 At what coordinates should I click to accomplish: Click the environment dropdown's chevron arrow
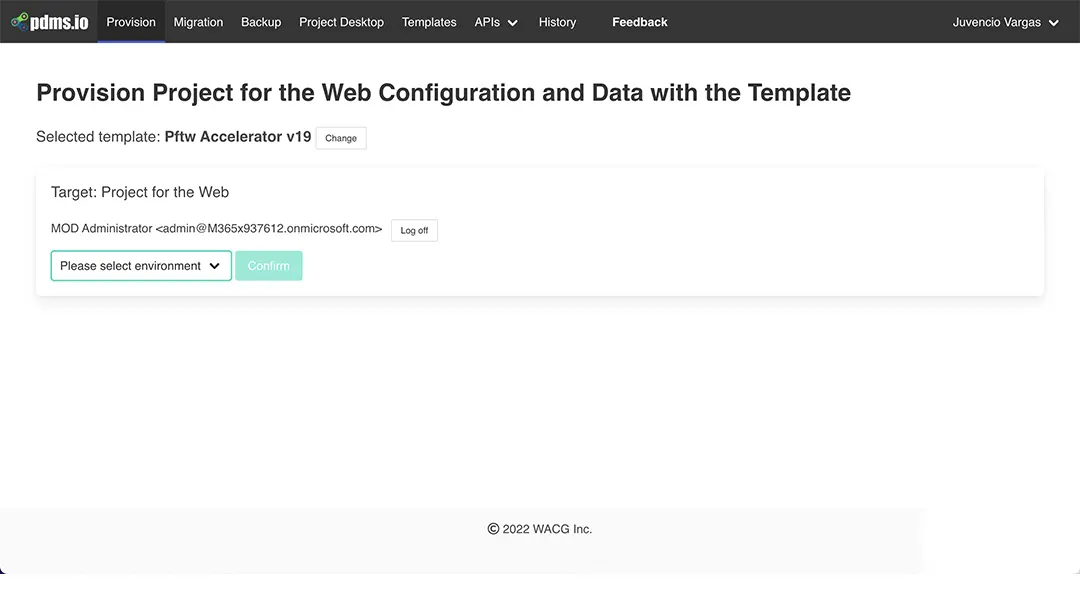pos(214,266)
